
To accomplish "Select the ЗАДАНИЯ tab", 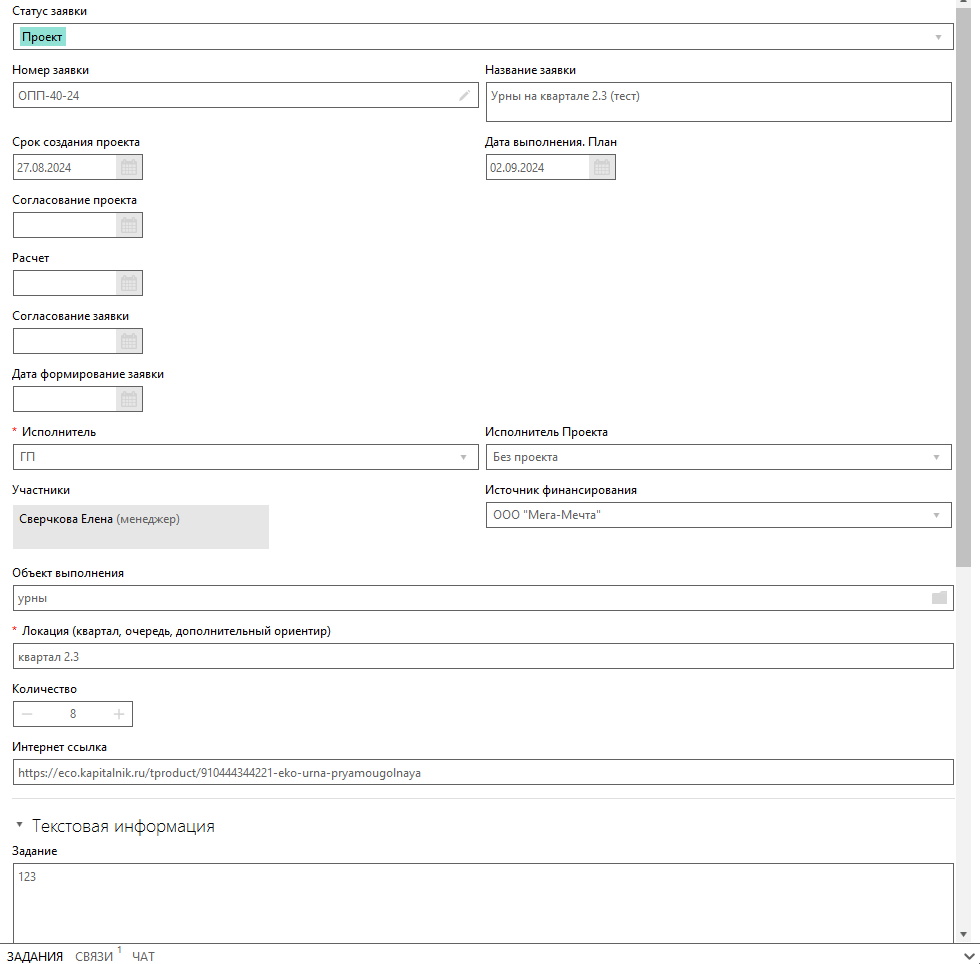I will click(35, 957).
